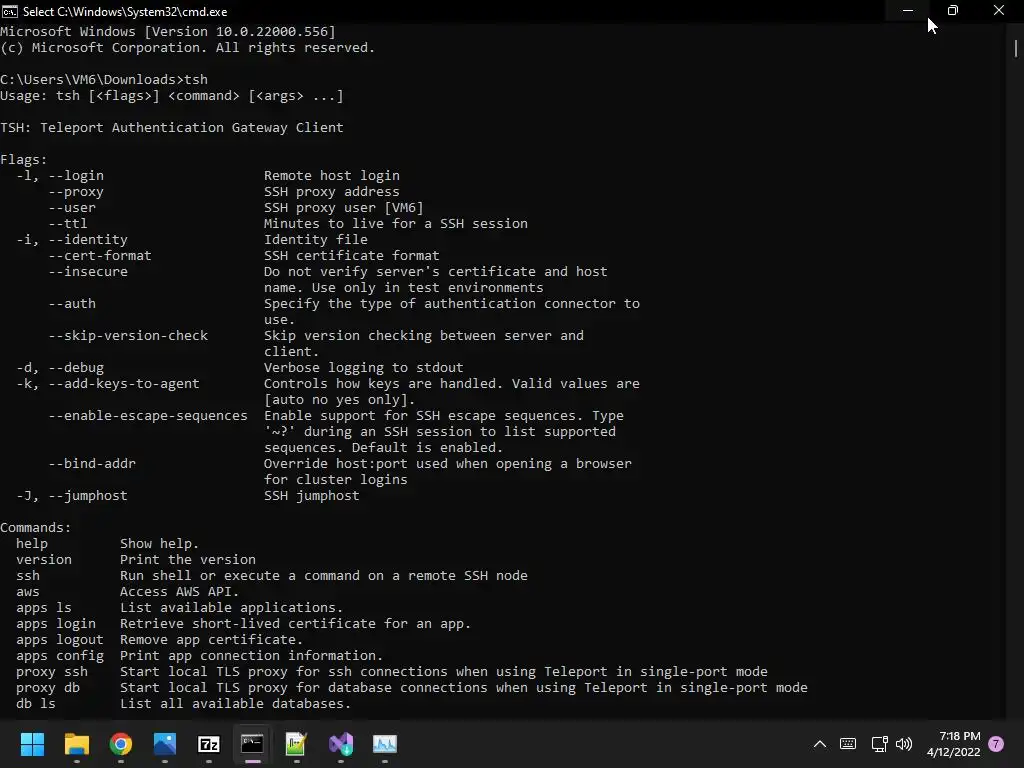This screenshot has height=768, width=1024.
Task: Click the title bar text 'Select C:\Windows\System32\cmd.exe'
Action: (x=125, y=12)
